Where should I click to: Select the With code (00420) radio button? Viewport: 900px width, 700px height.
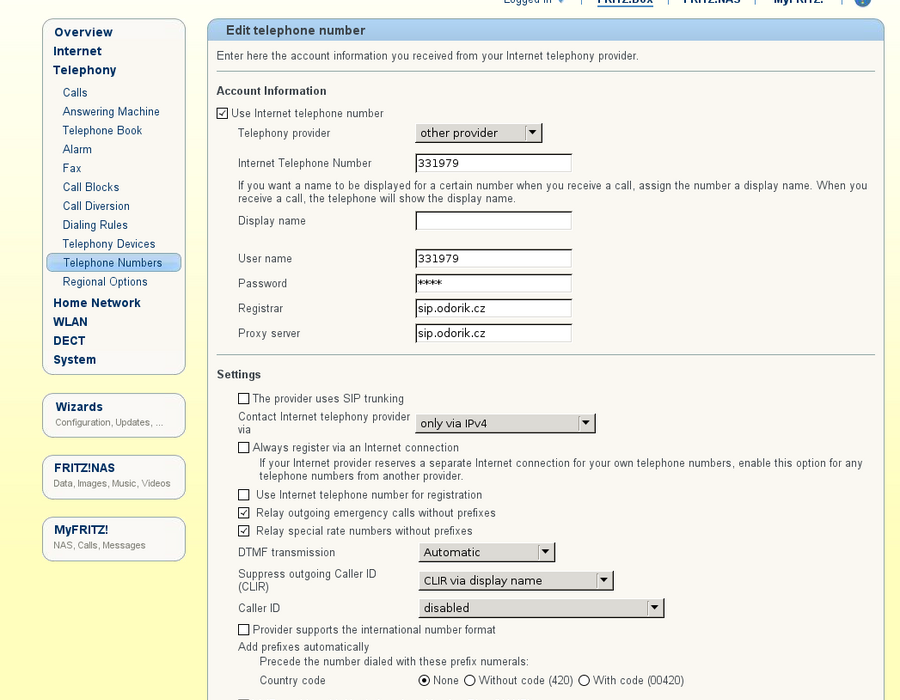pos(584,680)
